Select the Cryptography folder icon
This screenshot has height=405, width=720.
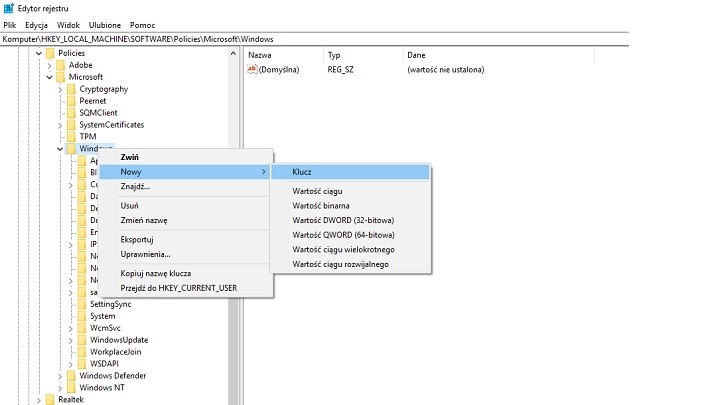[71, 89]
